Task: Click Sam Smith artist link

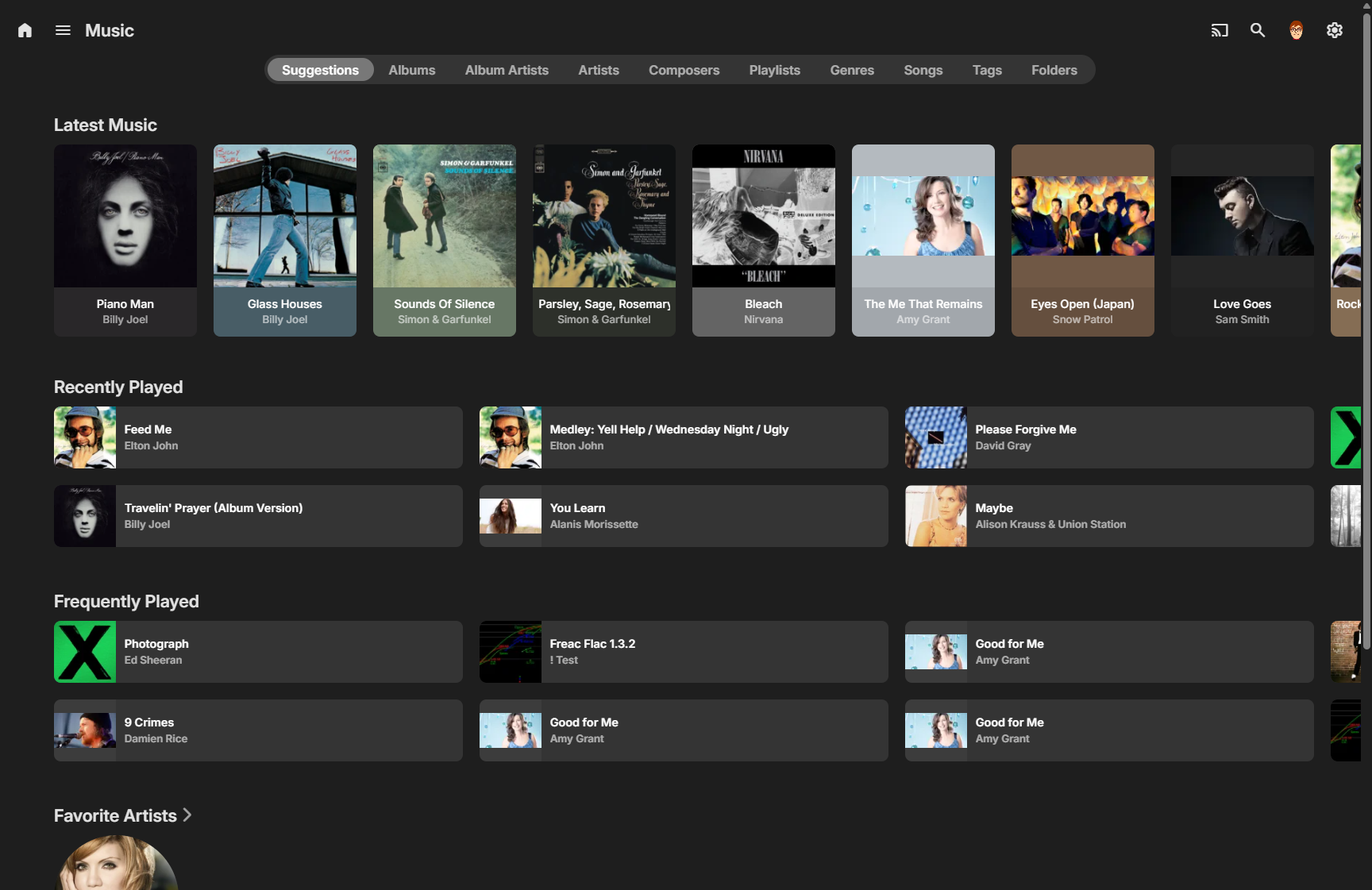Action: [1243, 319]
